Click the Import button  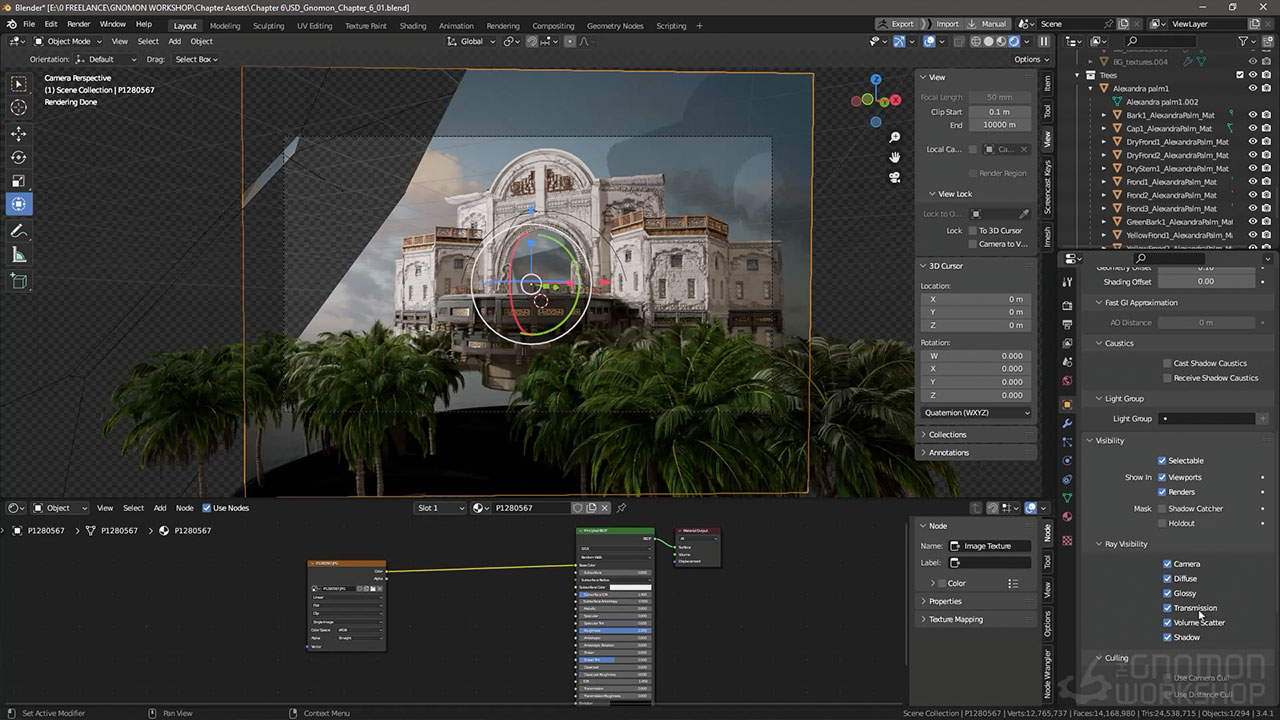coord(941,24)
